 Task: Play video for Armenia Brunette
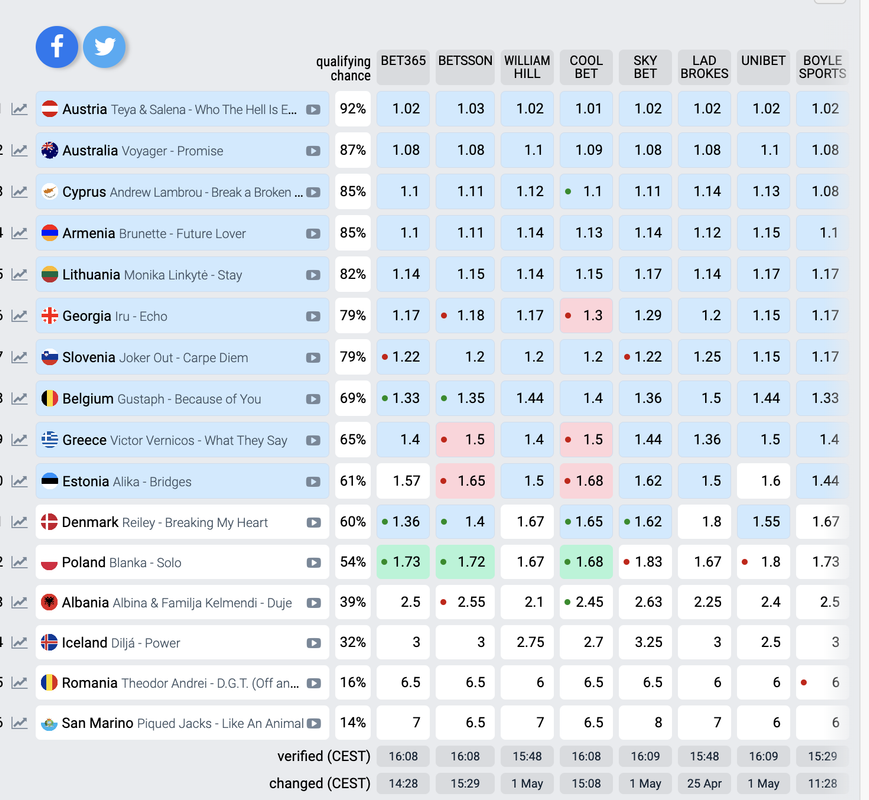point(313,233)
